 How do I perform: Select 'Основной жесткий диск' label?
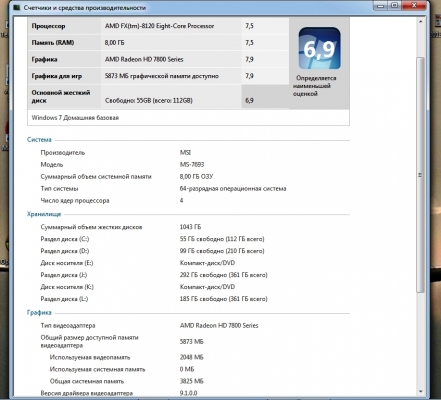(x=61, y=97)
